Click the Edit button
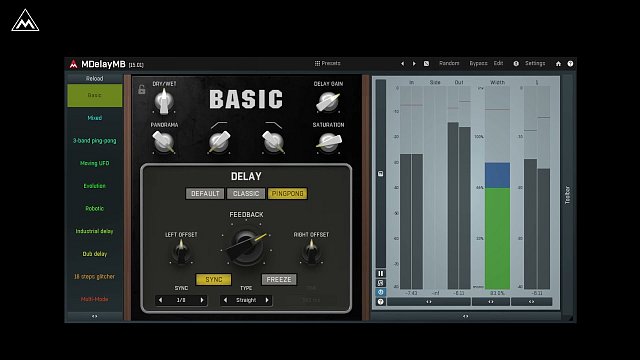Viewport: 640px width, 360px height. tap(498, 63)
